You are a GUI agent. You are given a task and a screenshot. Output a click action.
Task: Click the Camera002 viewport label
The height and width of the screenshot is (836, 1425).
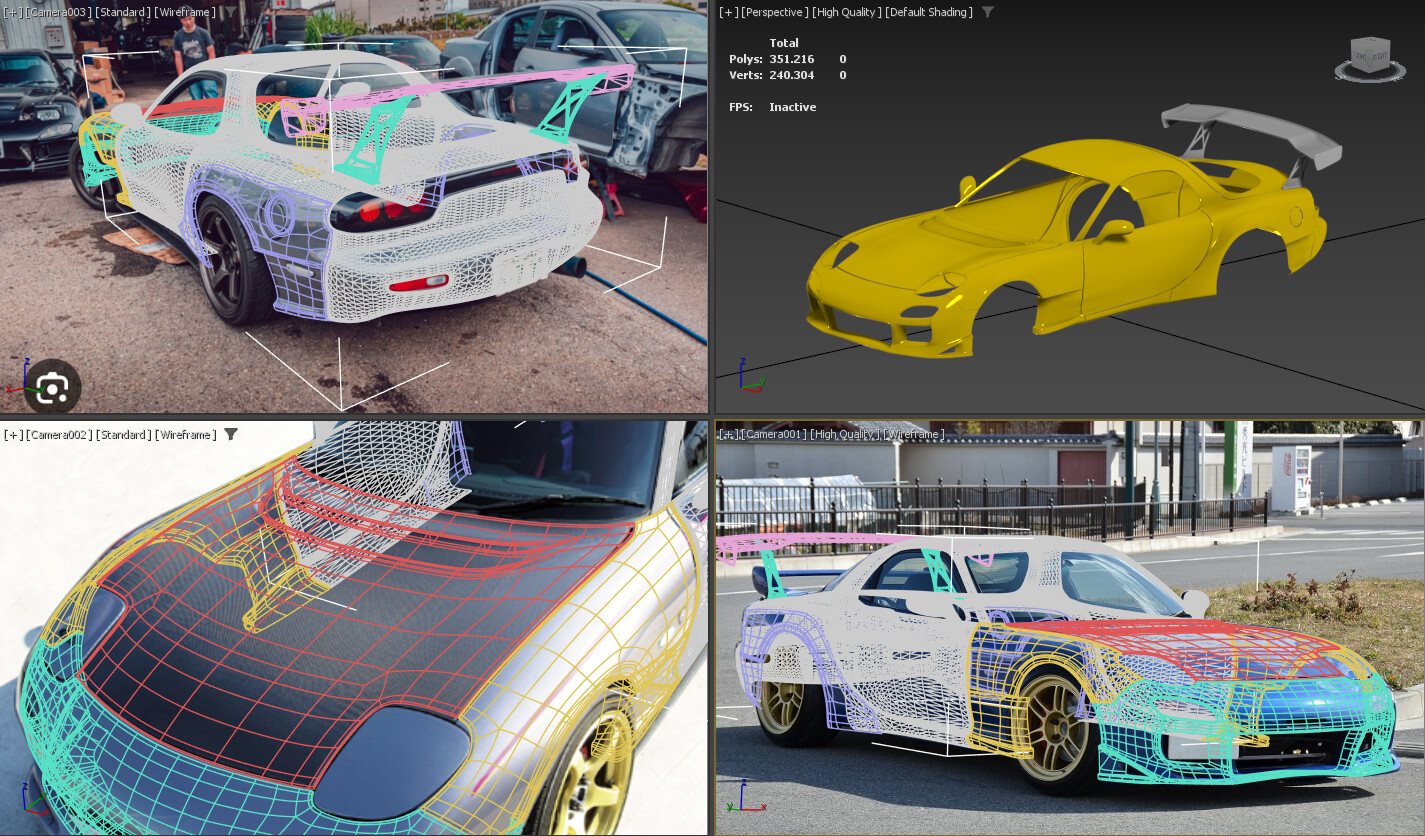point(60,435)
